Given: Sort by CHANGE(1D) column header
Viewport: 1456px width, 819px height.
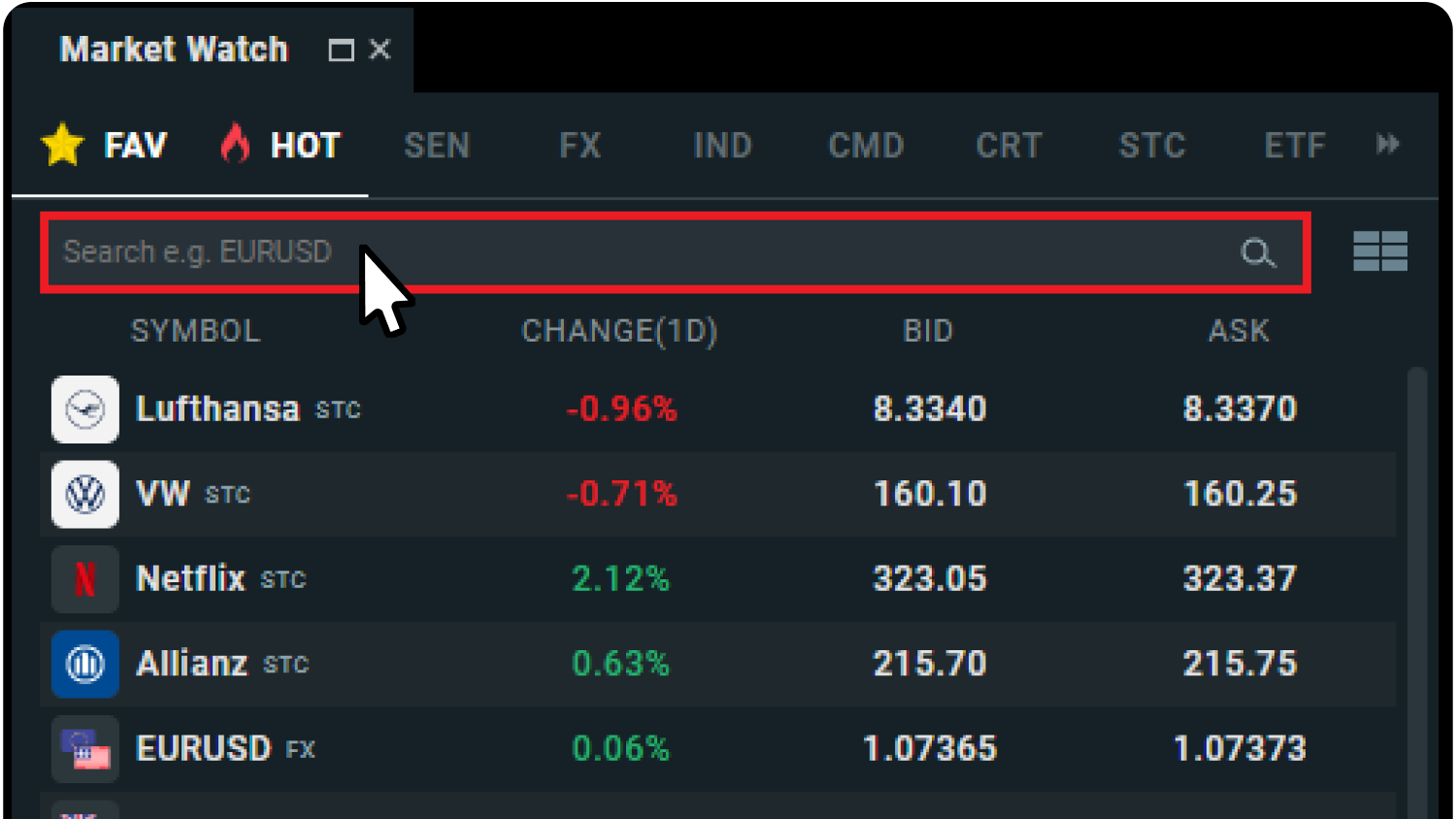Looking at the screenshot, I should 619,331.
